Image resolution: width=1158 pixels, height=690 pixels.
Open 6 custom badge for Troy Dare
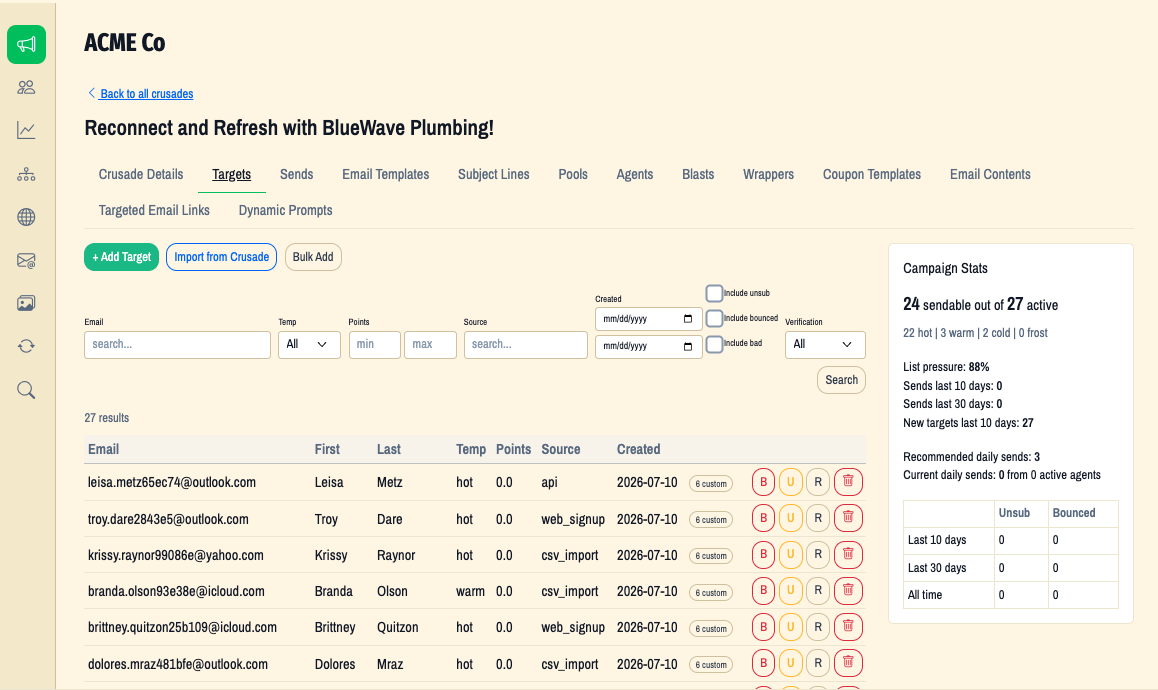(x=711, y=519)
